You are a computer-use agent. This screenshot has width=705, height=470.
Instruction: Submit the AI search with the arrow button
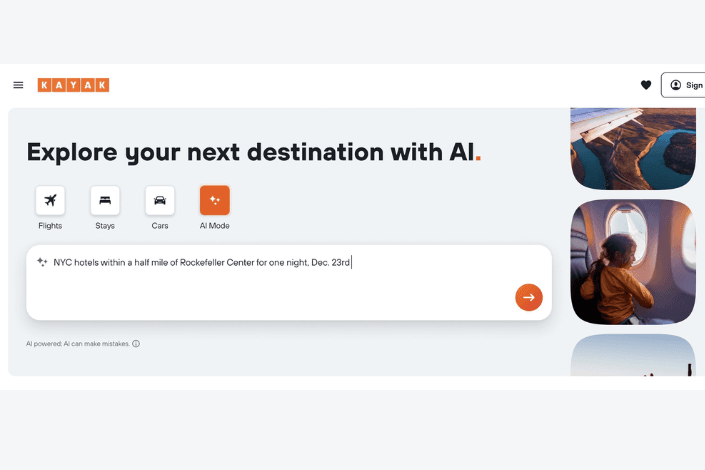529,297
